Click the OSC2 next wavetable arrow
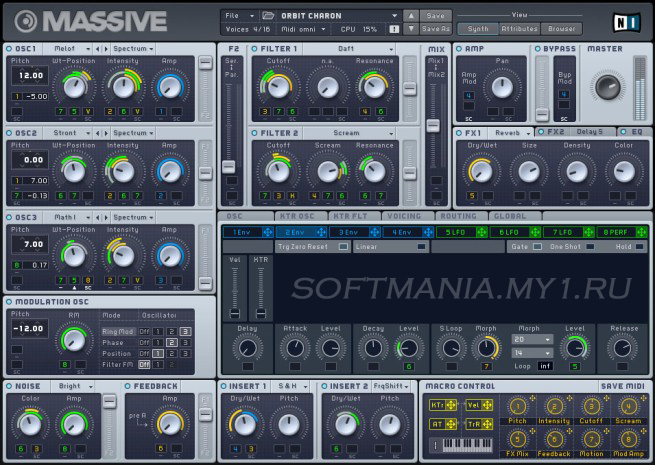The height and width of the screenshot is (465, 655). tap(106, 133)
